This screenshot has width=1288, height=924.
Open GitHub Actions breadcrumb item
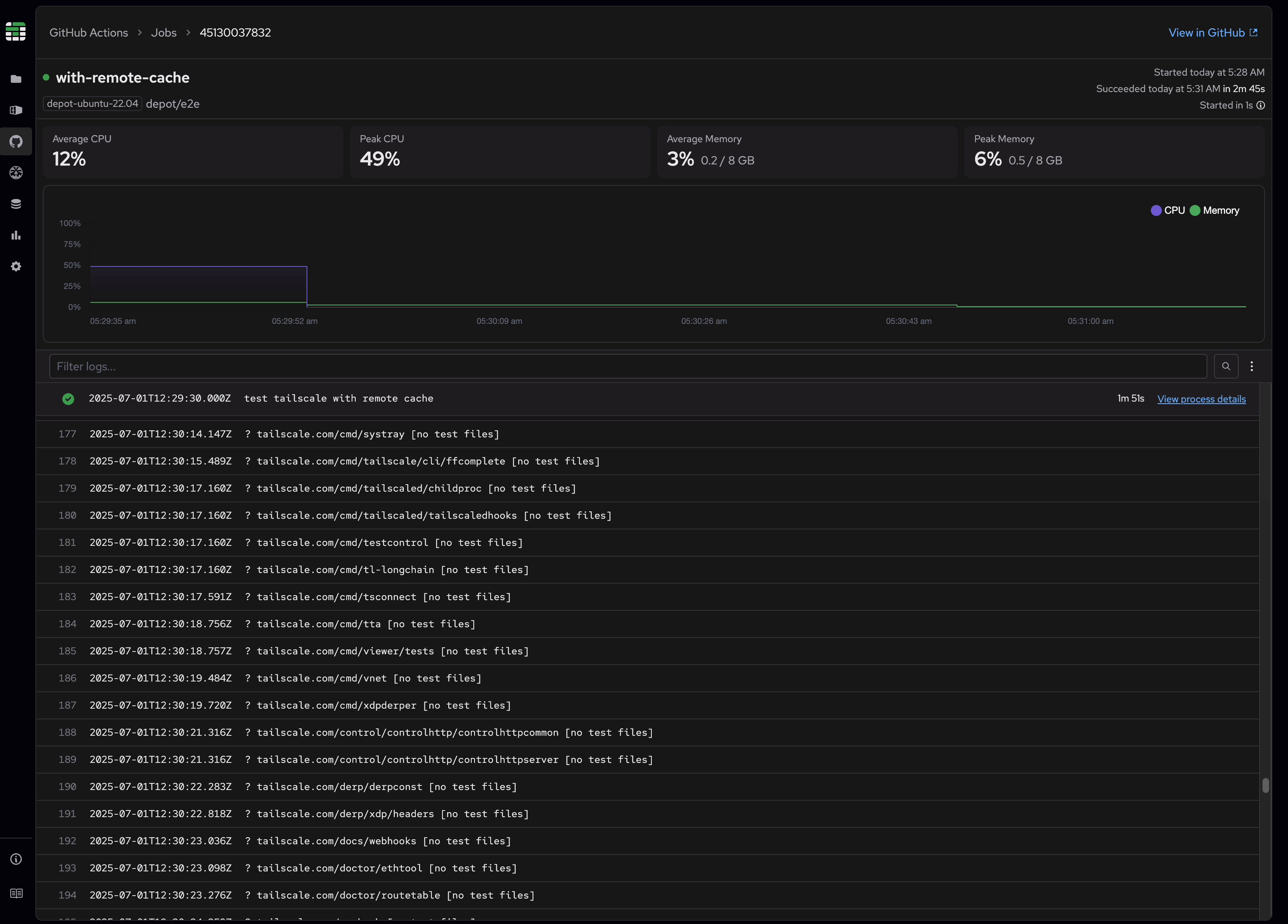pyautogui.click(x=88, y=32)
